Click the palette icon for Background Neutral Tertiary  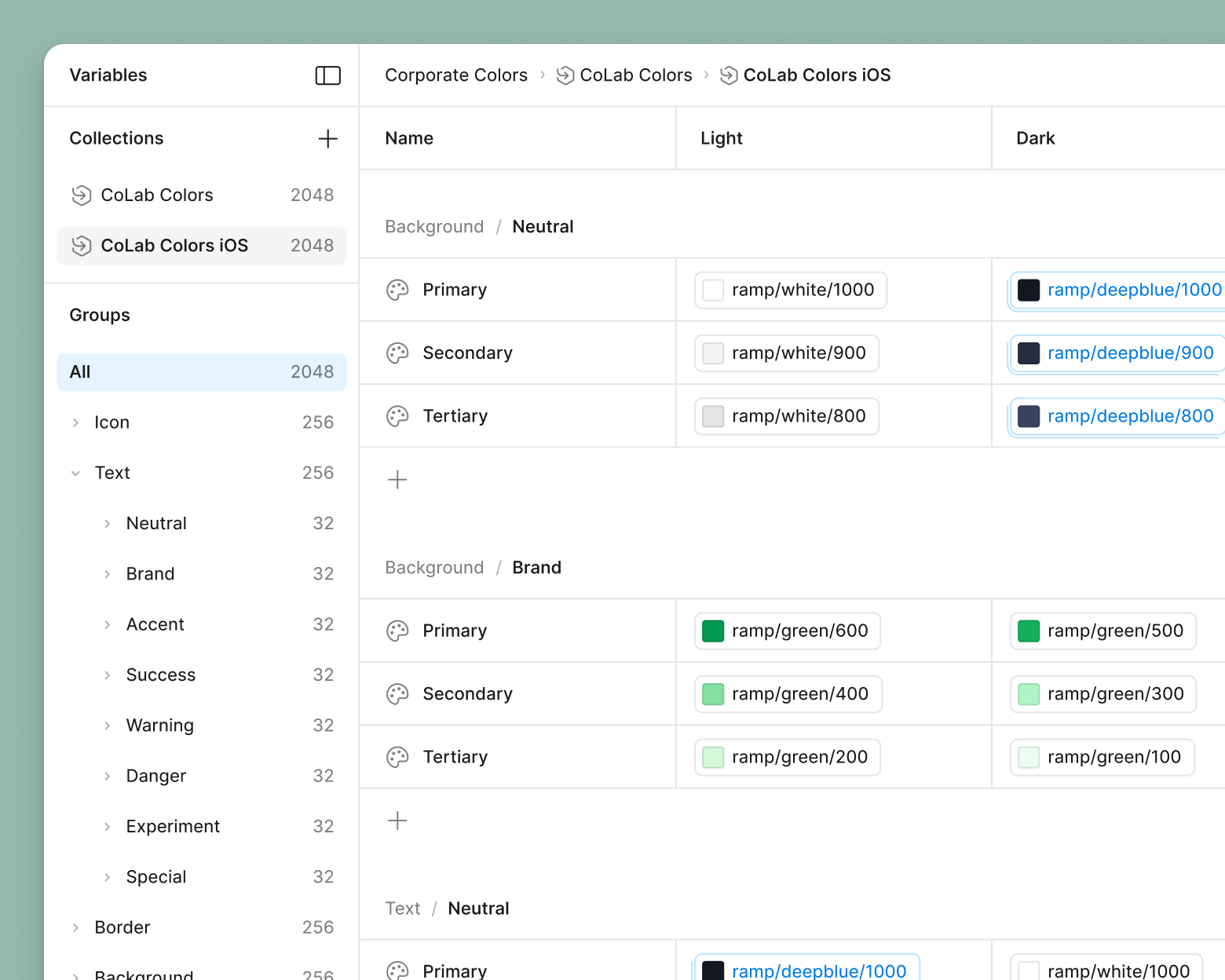(397, 416)
